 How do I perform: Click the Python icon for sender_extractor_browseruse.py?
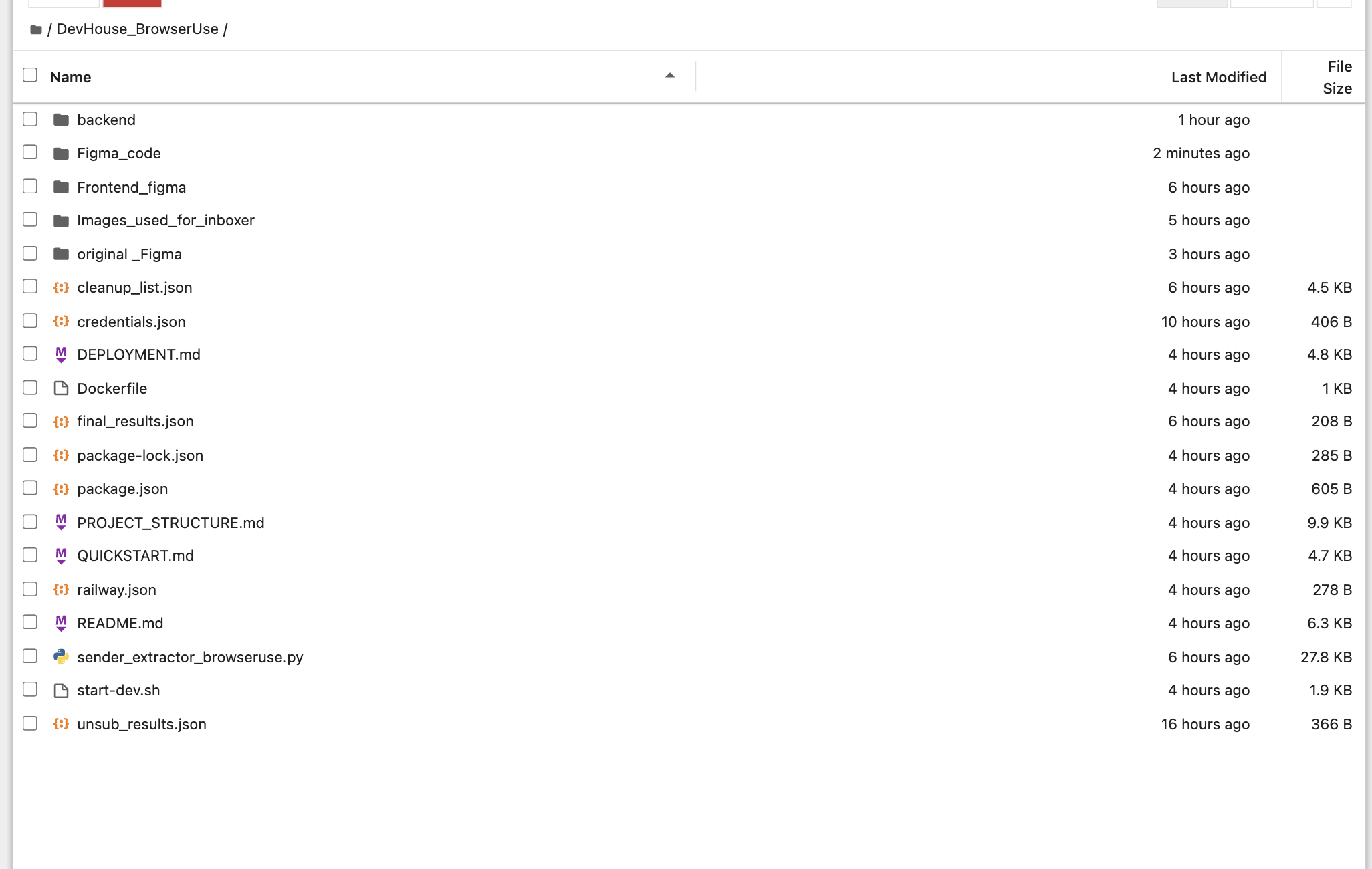pyautogui.click(x=61, y=657)
